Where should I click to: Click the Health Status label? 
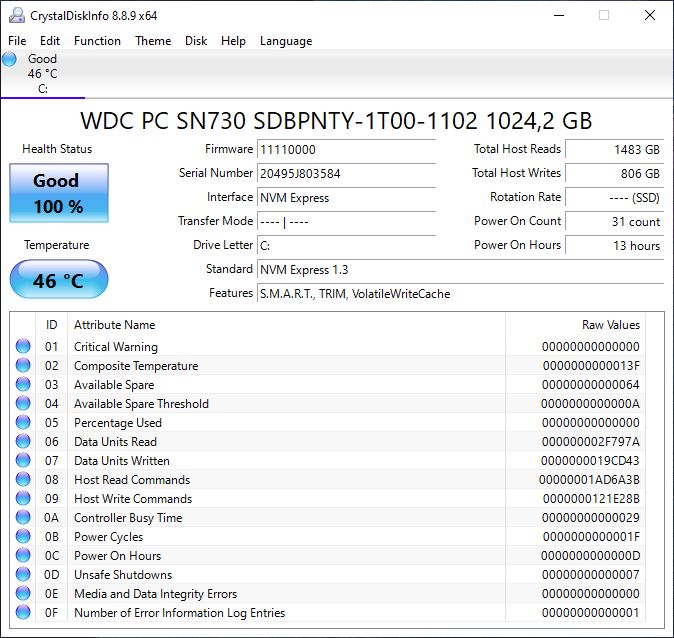coord(57,149)
